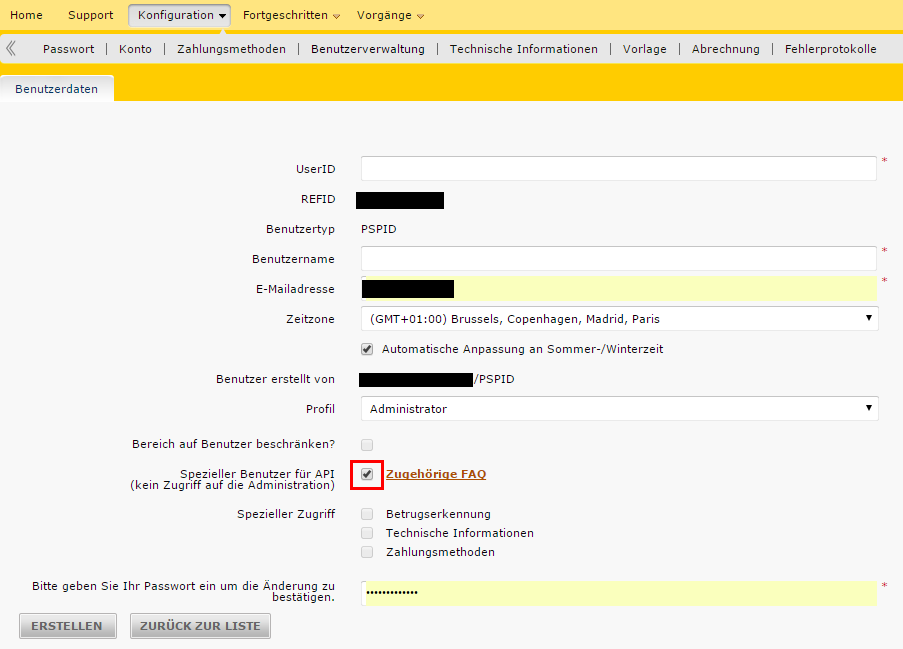
Task: Click the ZURÜCK ZUR LISTE button
Action: click(x=200, y=626)
